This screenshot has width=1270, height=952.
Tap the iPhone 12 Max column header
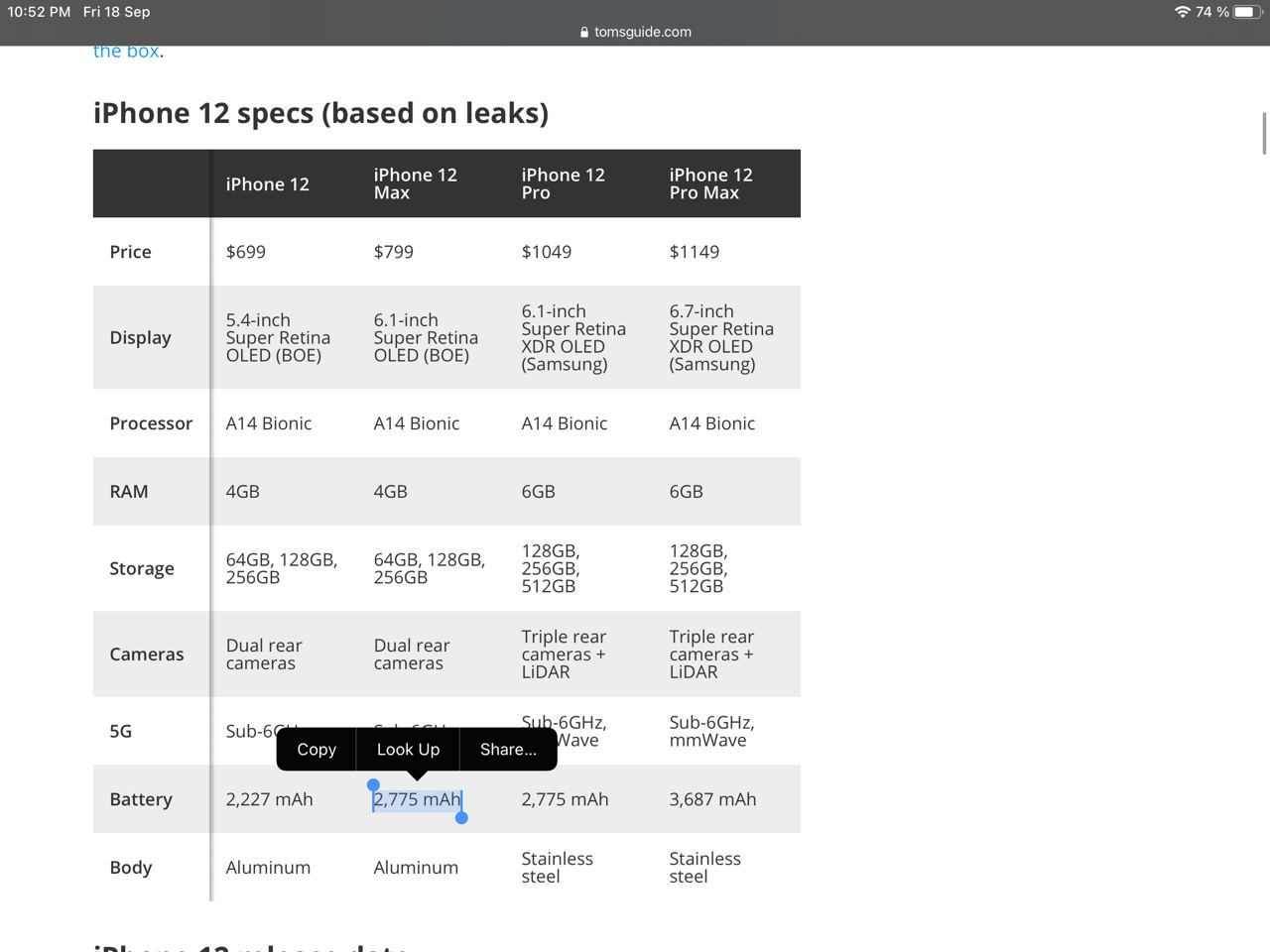[416, 183]
